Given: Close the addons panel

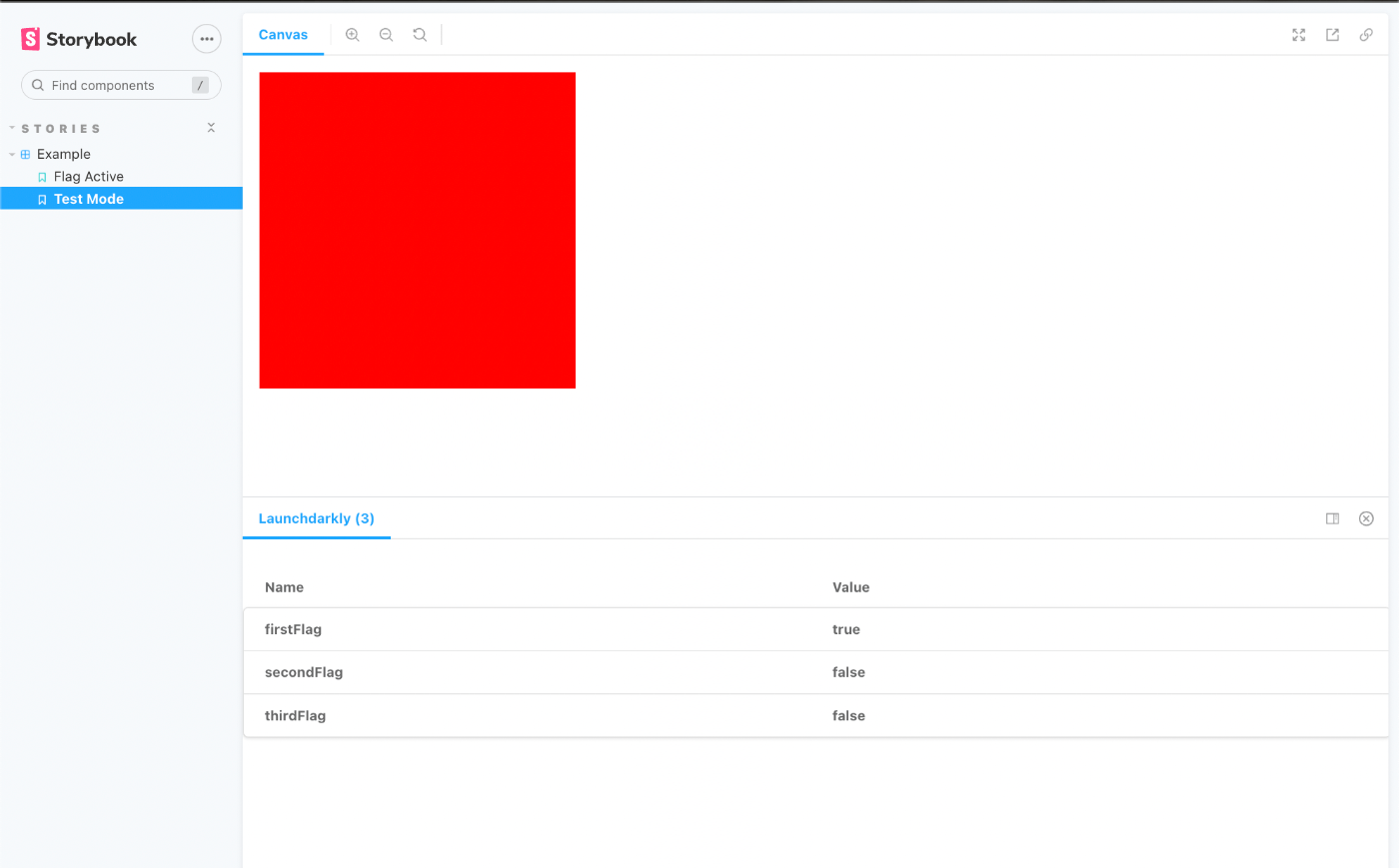Looking at the screenshot, I should pos(1366,518).
